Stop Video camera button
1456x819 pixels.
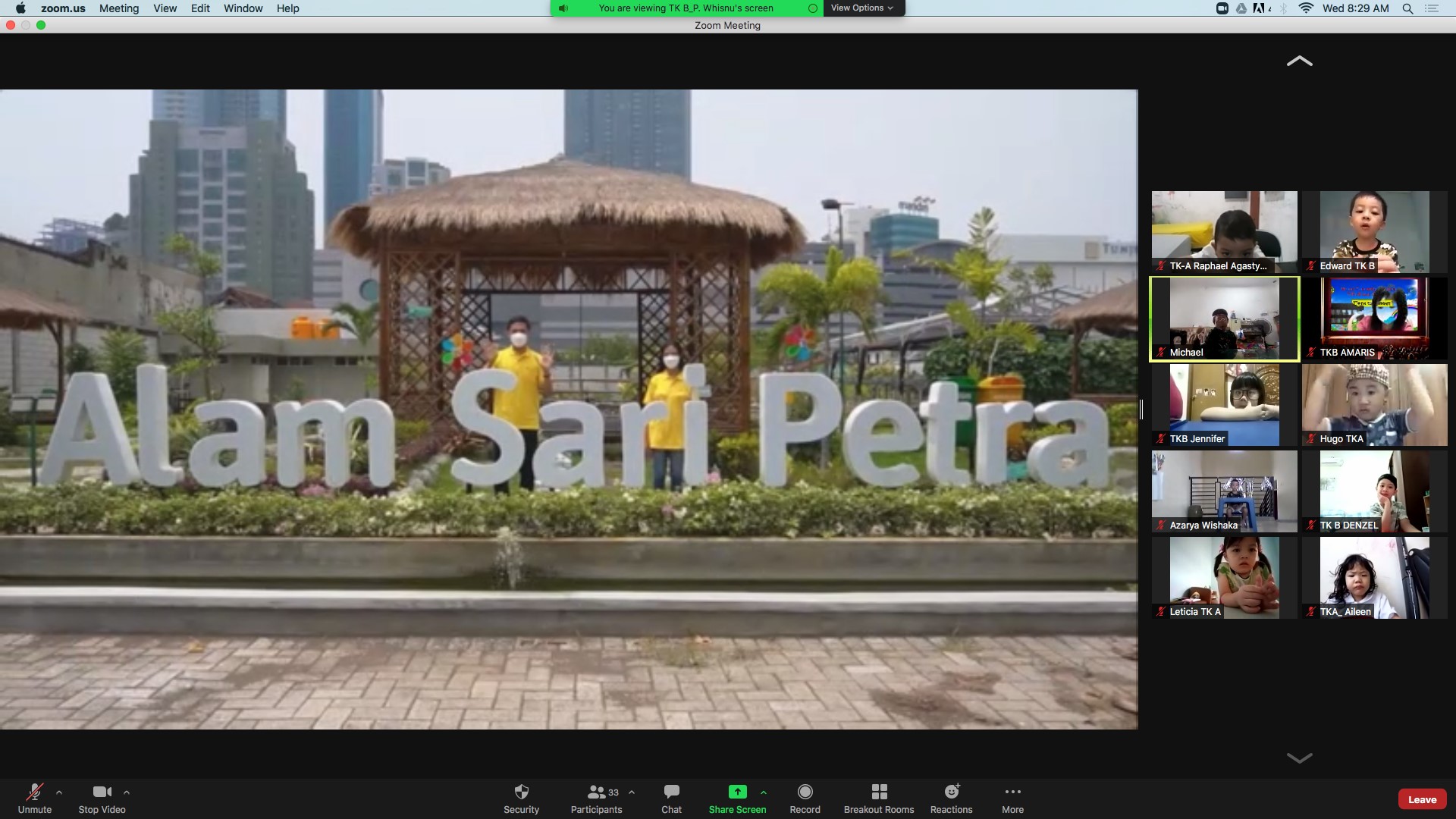coord(102,799)
